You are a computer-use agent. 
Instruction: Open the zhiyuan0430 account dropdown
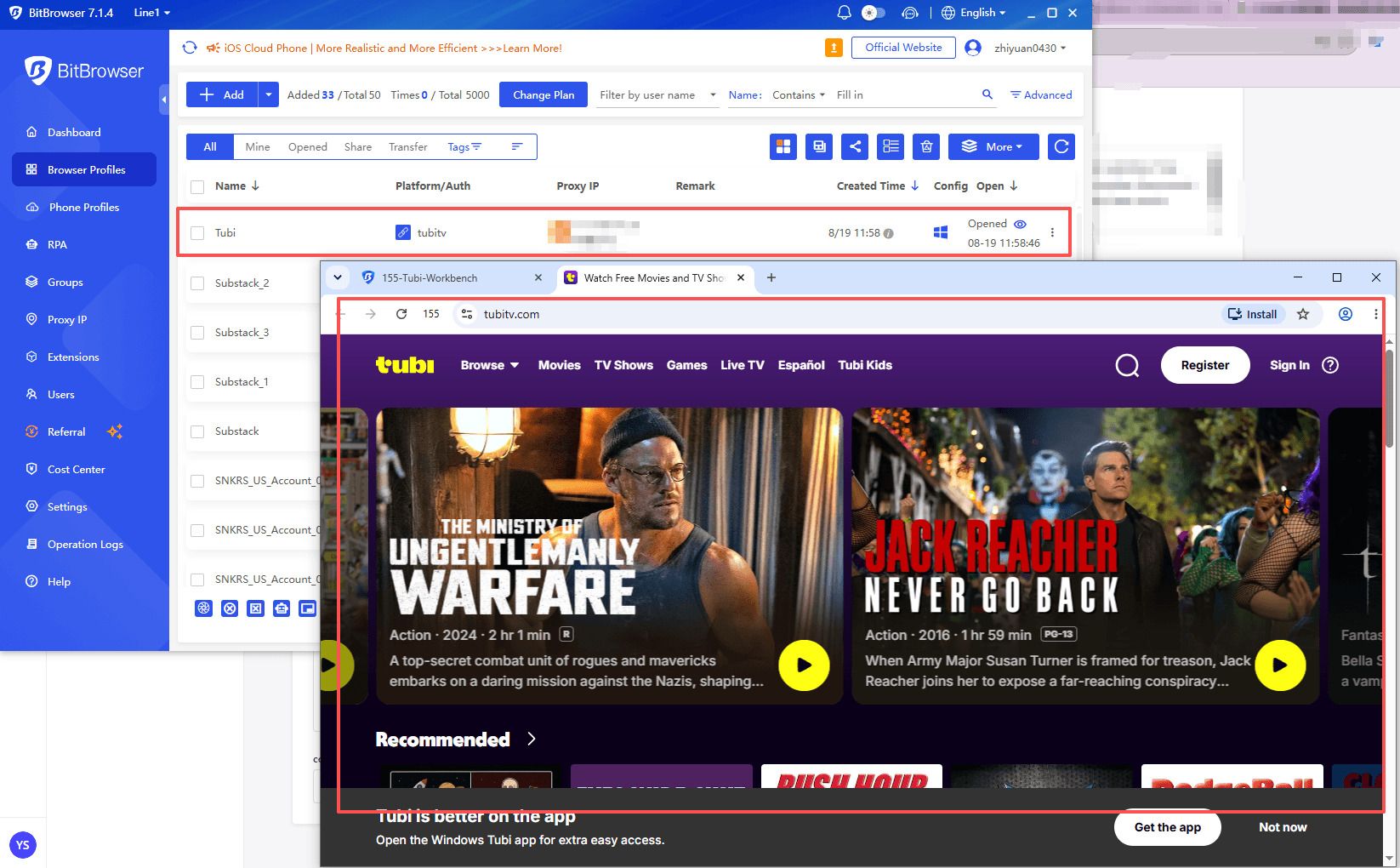click(x=1029, y=49)
